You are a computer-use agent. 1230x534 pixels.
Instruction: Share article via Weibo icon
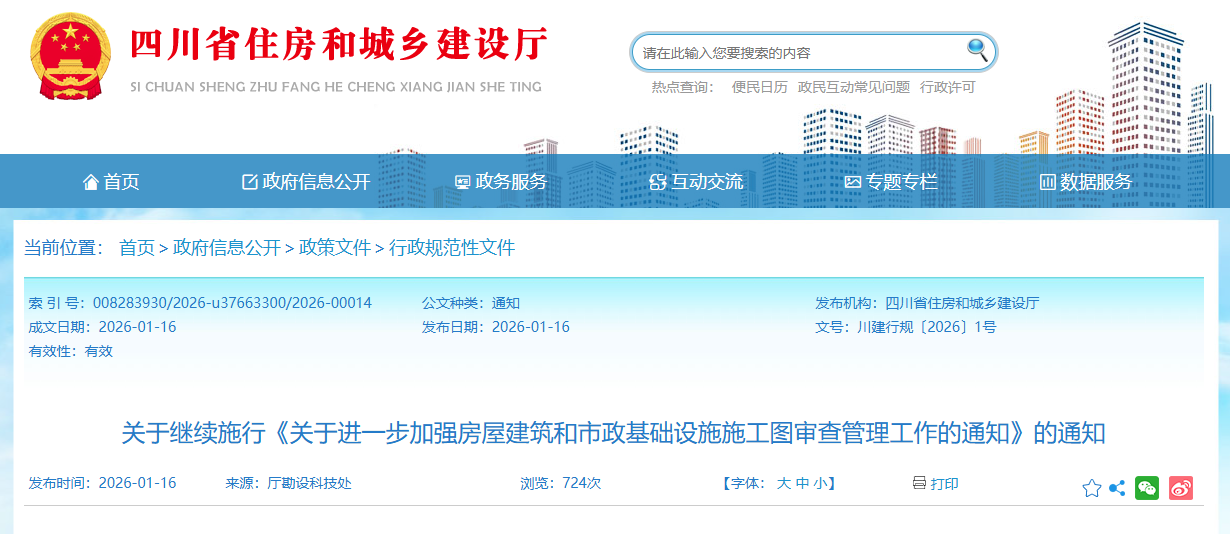click(x=1181, y=488)
